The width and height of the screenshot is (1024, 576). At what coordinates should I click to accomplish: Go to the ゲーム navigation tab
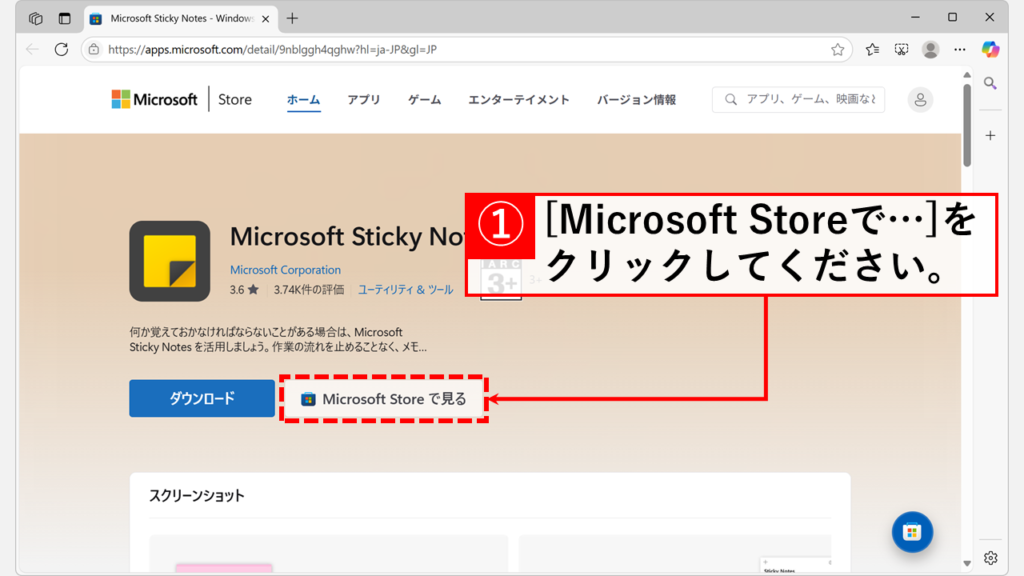tap(424, 100)
